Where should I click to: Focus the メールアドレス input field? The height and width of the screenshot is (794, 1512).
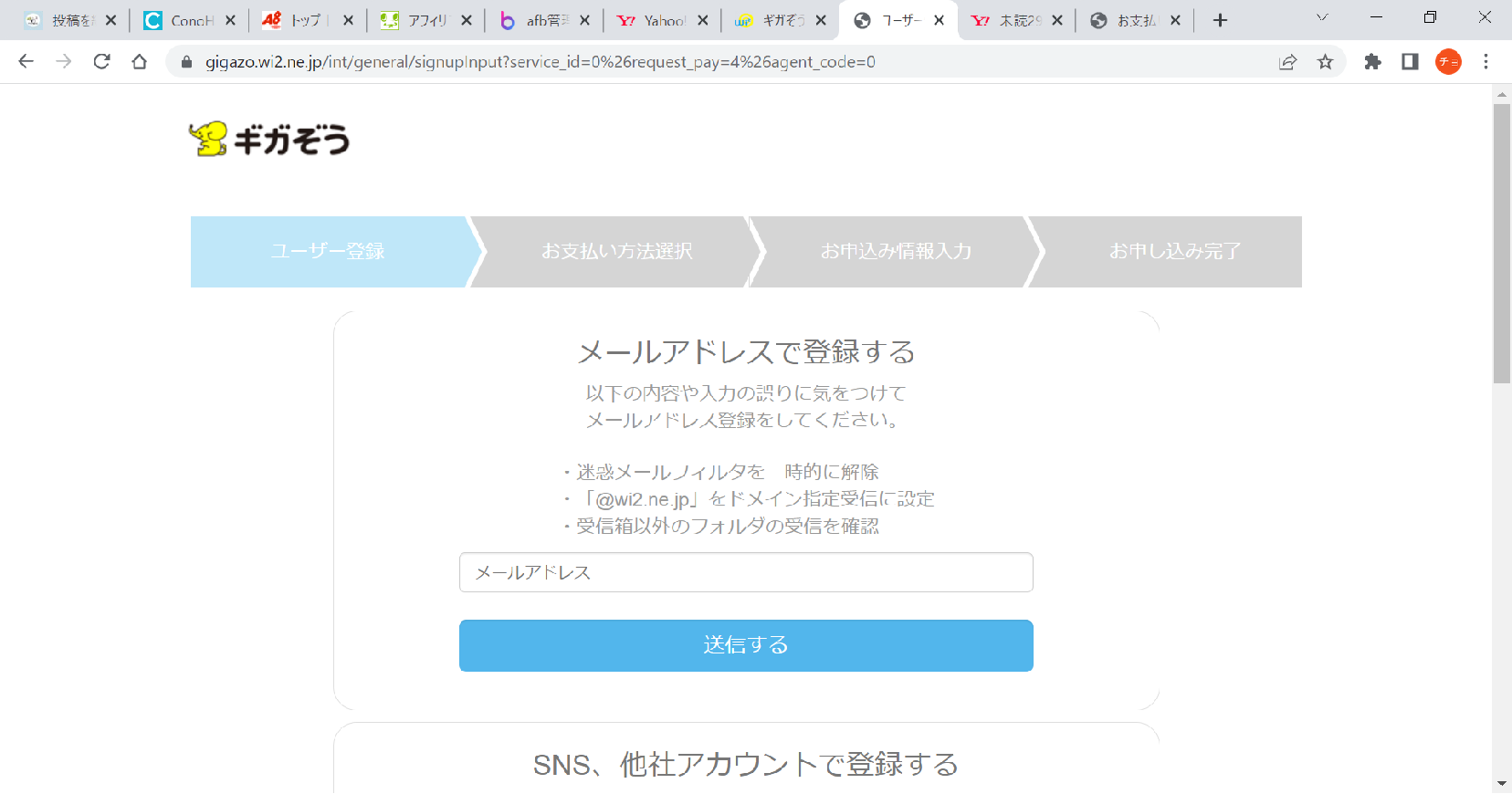coord(745,572)
